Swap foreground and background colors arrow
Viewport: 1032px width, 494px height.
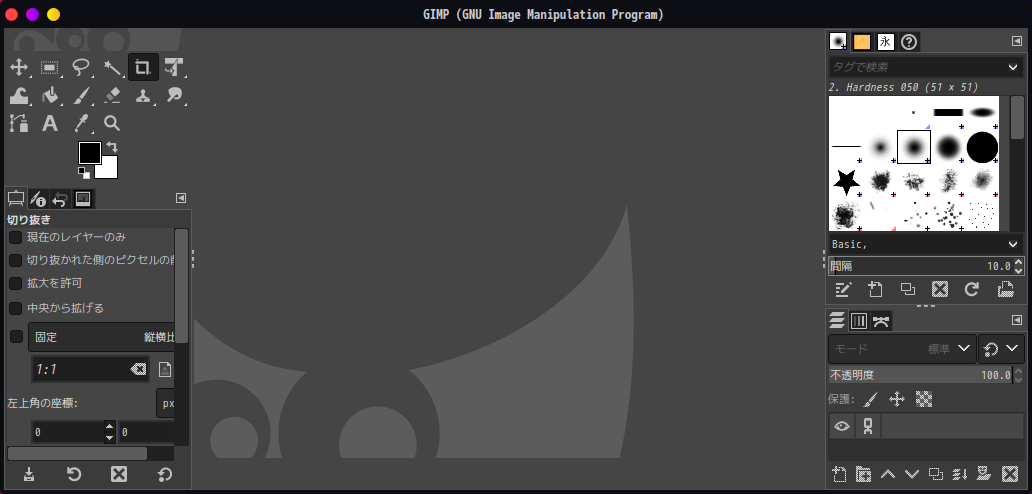click(x=112, y=147)
